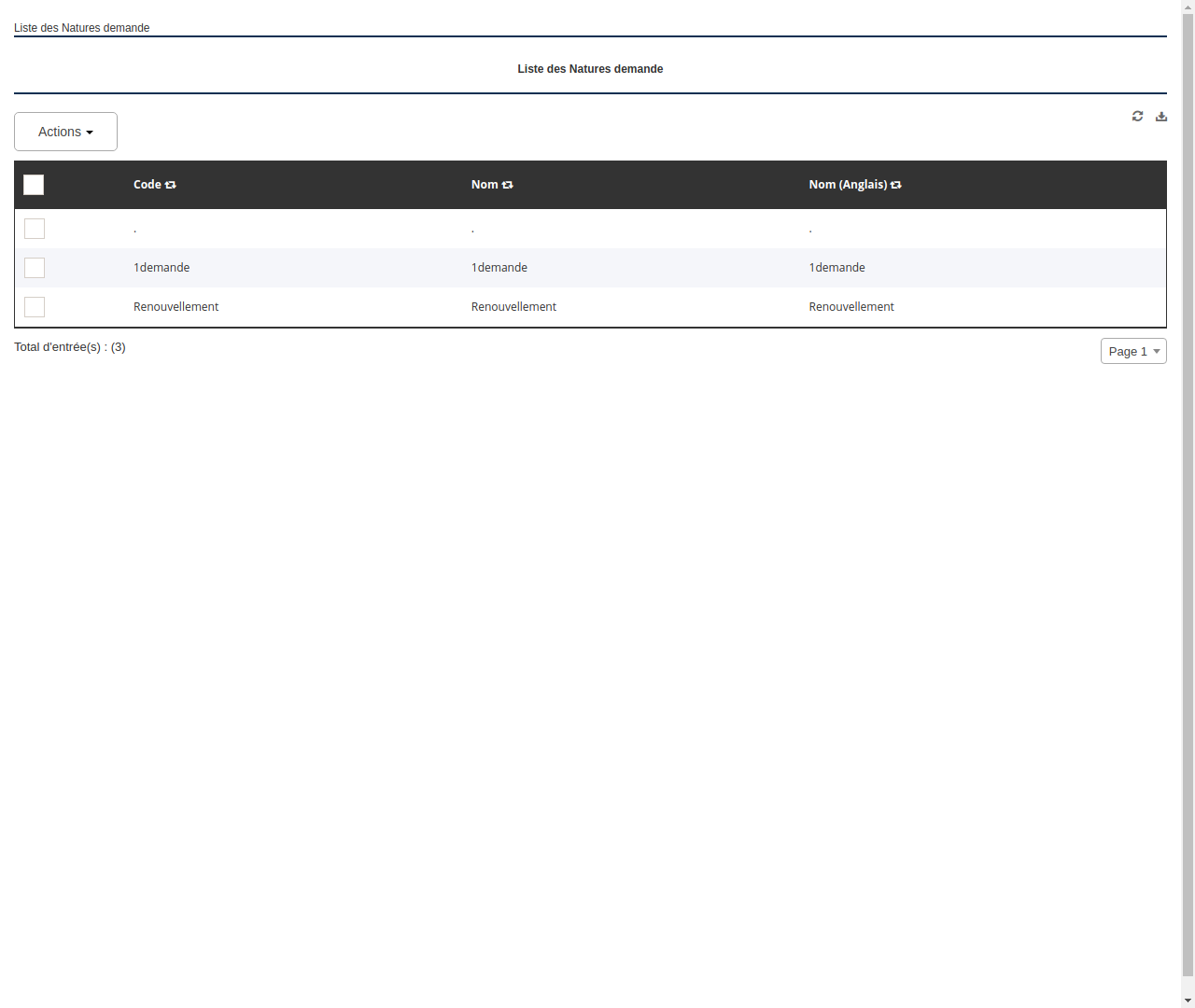This screenshot has height=1008, width=1195.
Task: Click the caret on the Actions button
Action: pyautogui.click(x=91, y=132)
